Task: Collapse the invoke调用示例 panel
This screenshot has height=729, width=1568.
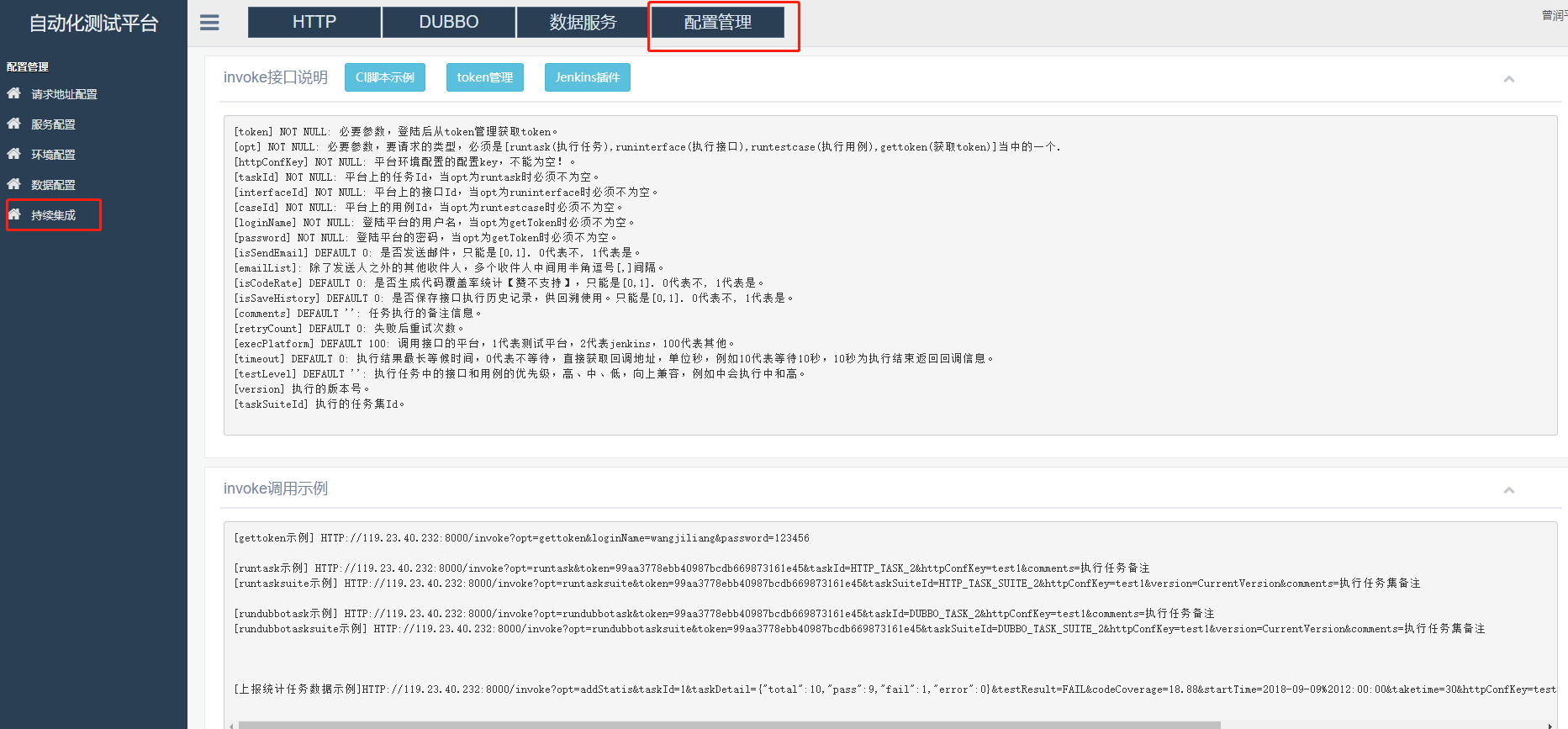Action: tap(1509, 490)
